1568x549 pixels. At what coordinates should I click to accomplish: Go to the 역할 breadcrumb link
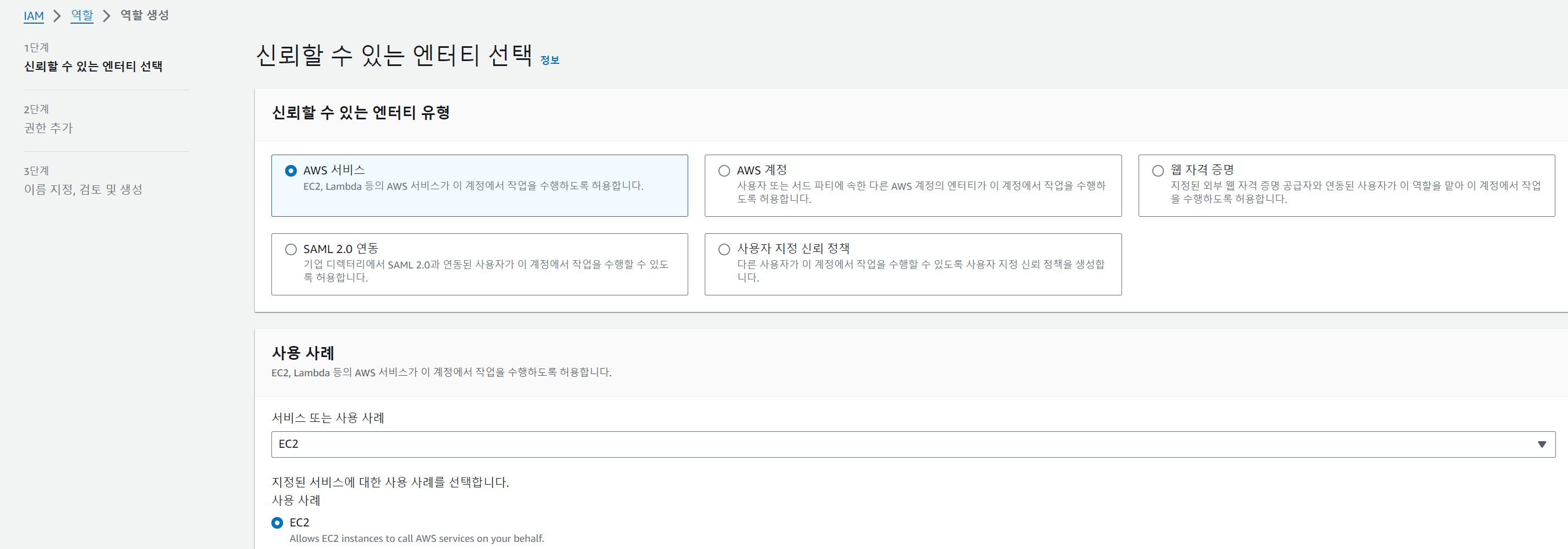(x=82, y=15)
